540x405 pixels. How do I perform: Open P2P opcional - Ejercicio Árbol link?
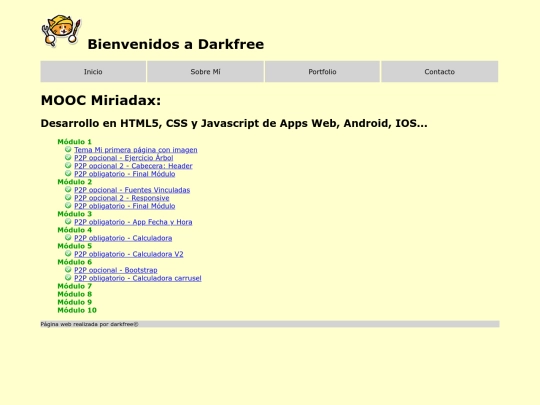[x=124, y=158]
